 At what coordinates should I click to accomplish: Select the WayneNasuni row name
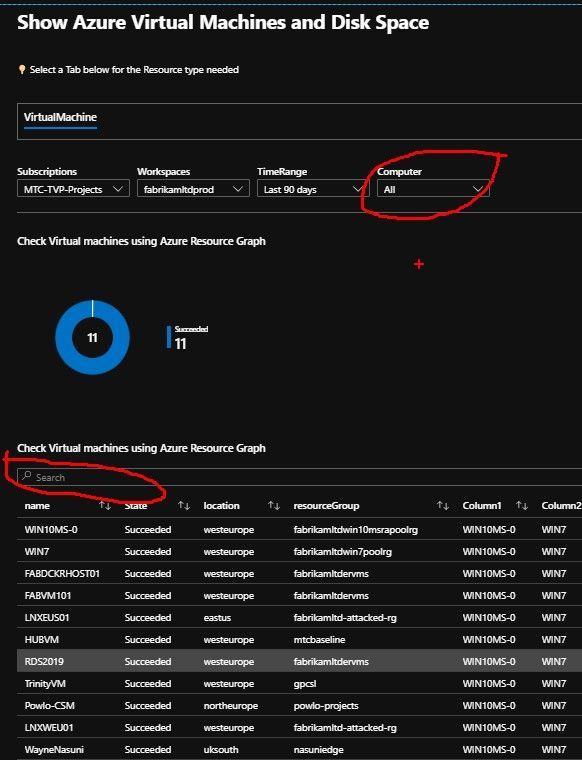click(54, 749)
